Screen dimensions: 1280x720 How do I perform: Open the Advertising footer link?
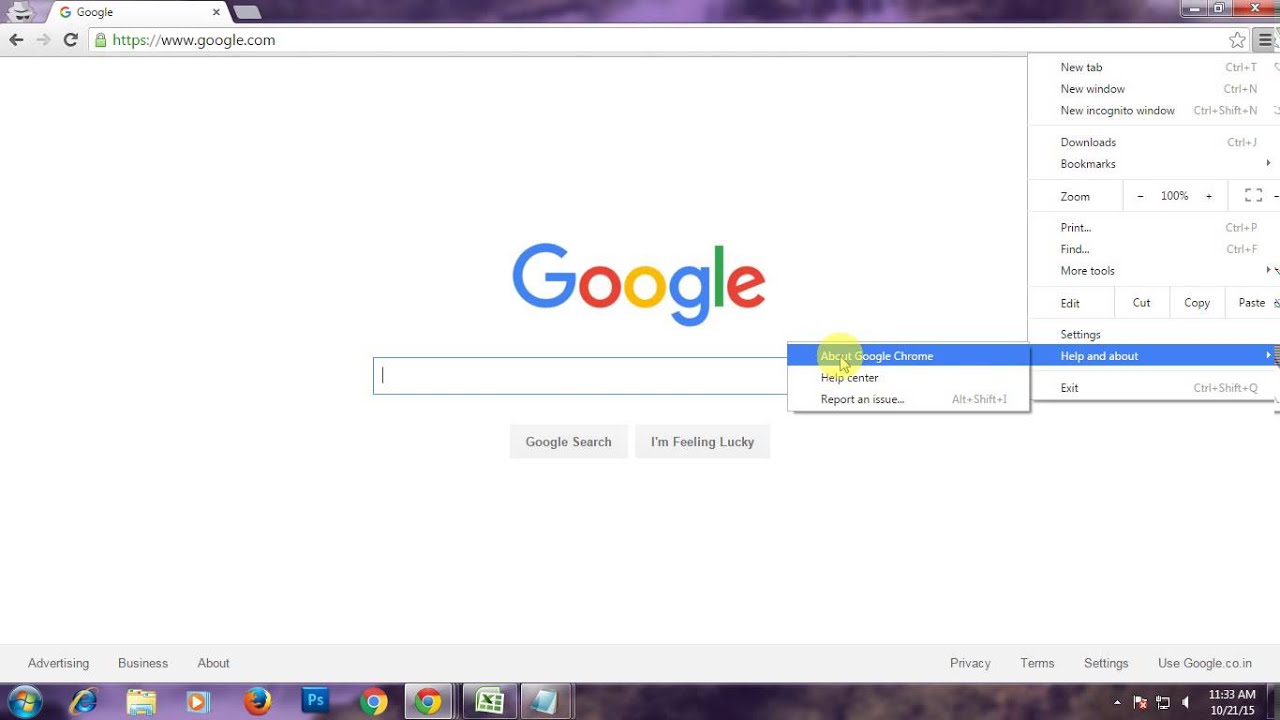(x=58, y=663)
